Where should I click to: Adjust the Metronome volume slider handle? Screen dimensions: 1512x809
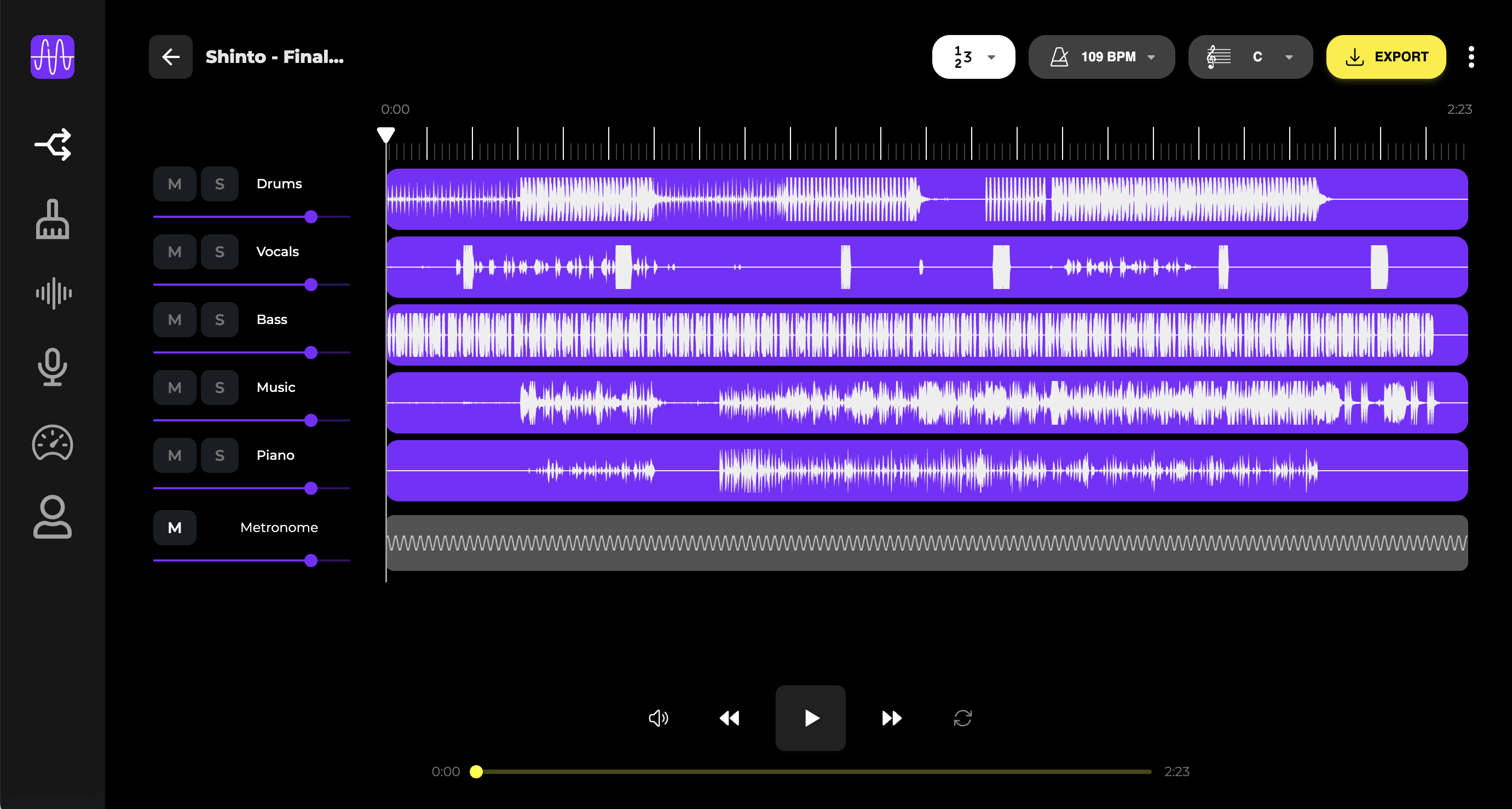311,560
